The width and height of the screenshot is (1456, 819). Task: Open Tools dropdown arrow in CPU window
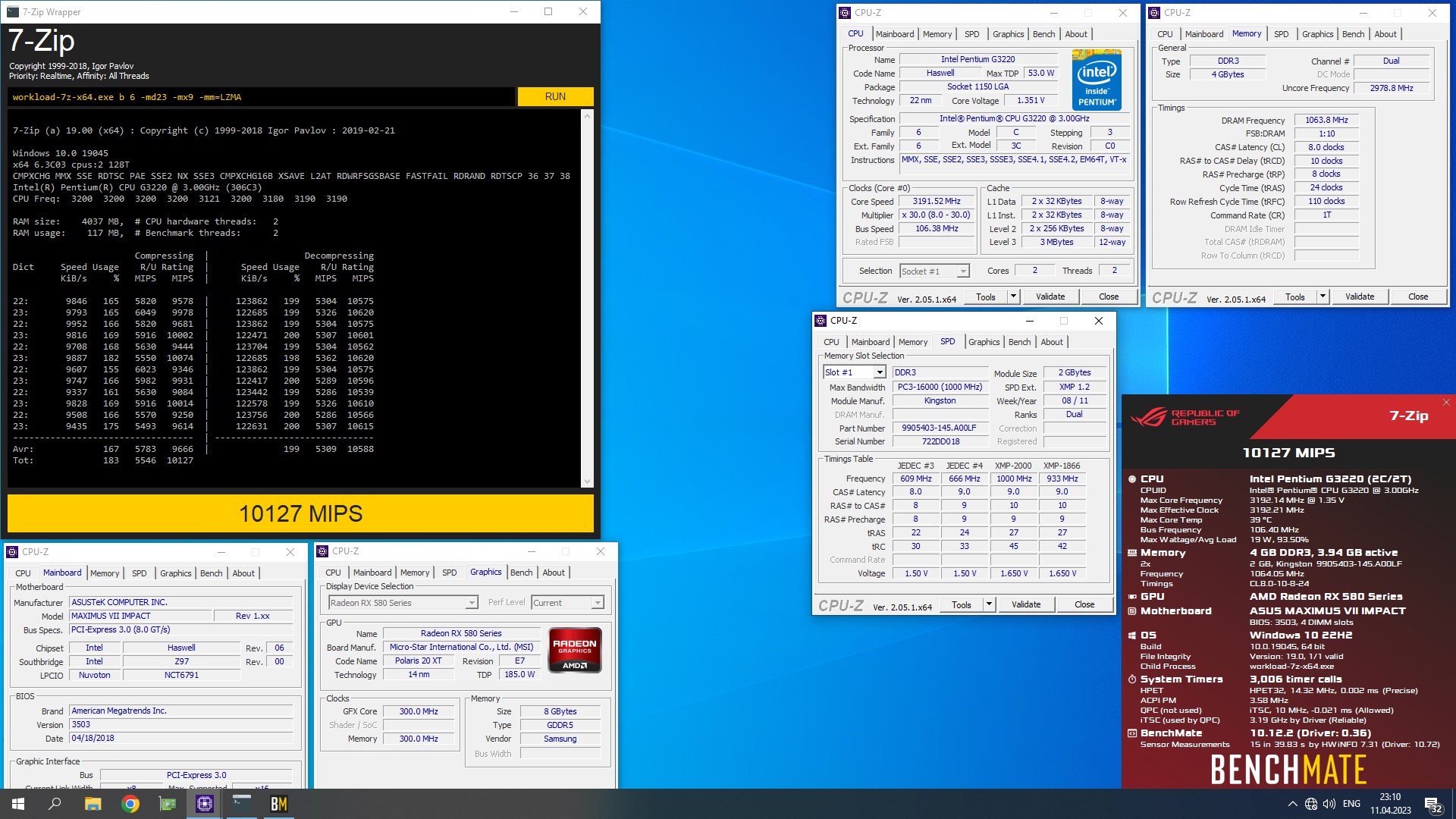click(1013, 297)
